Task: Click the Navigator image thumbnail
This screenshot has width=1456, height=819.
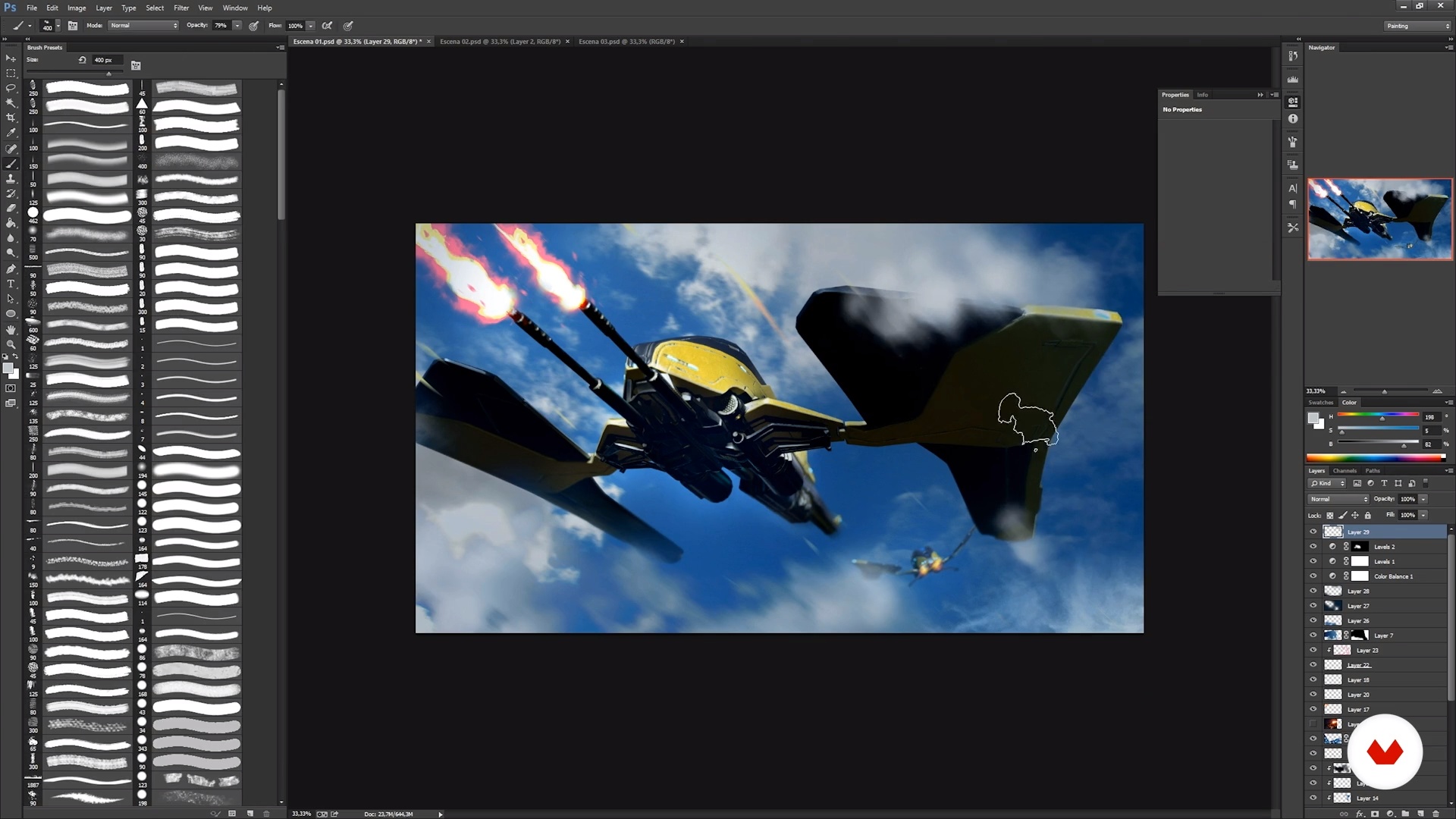Action: click(x=1380, y=219)
